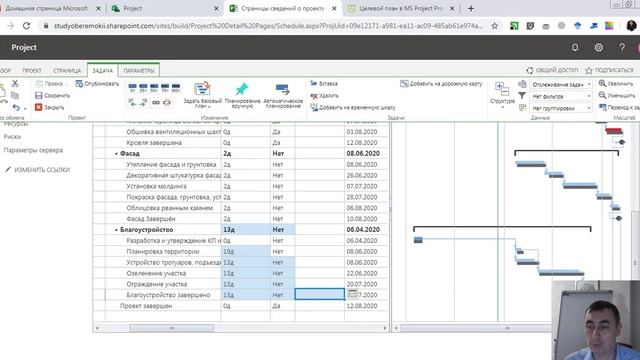Click Автоматическое планирование icon

pos(282,89)
